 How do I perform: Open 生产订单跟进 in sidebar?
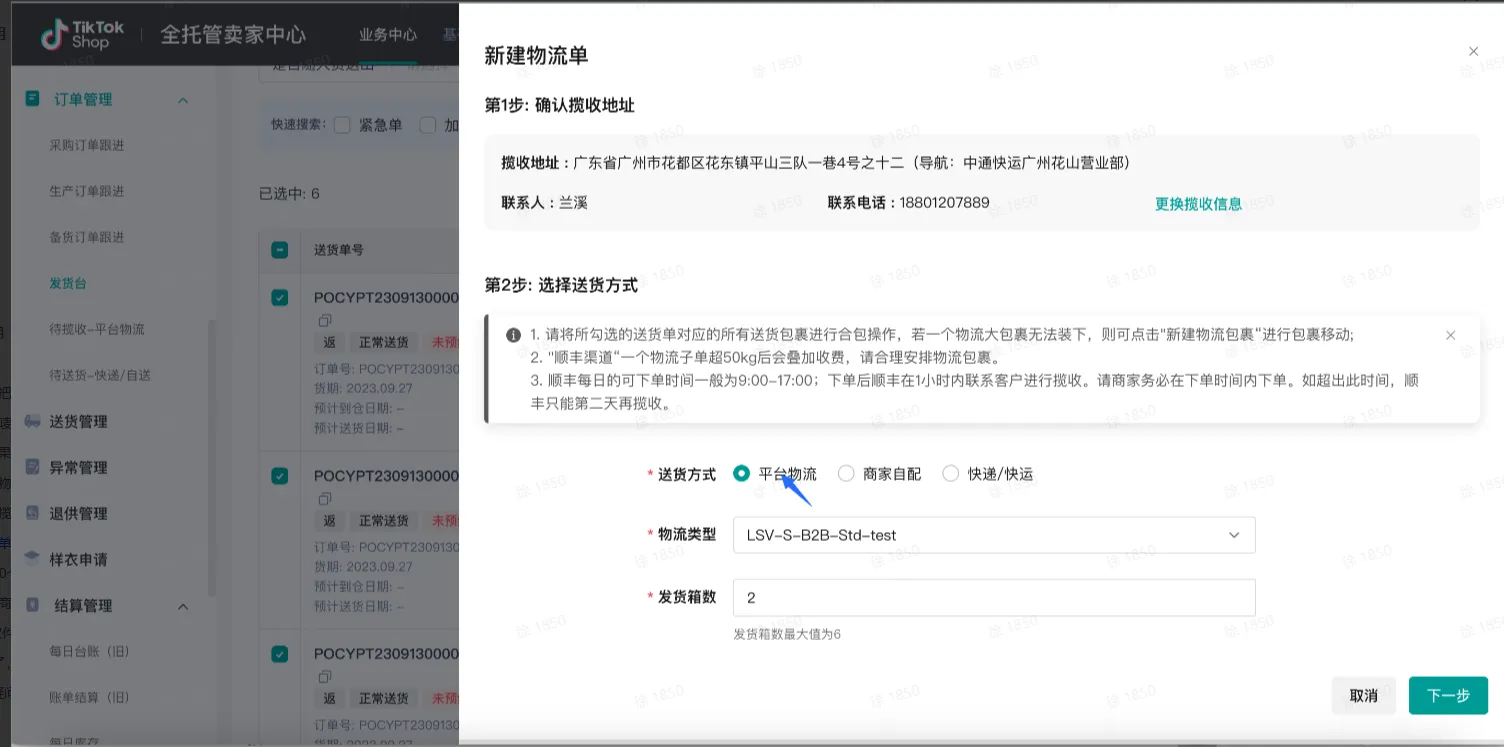click(87, 191)
